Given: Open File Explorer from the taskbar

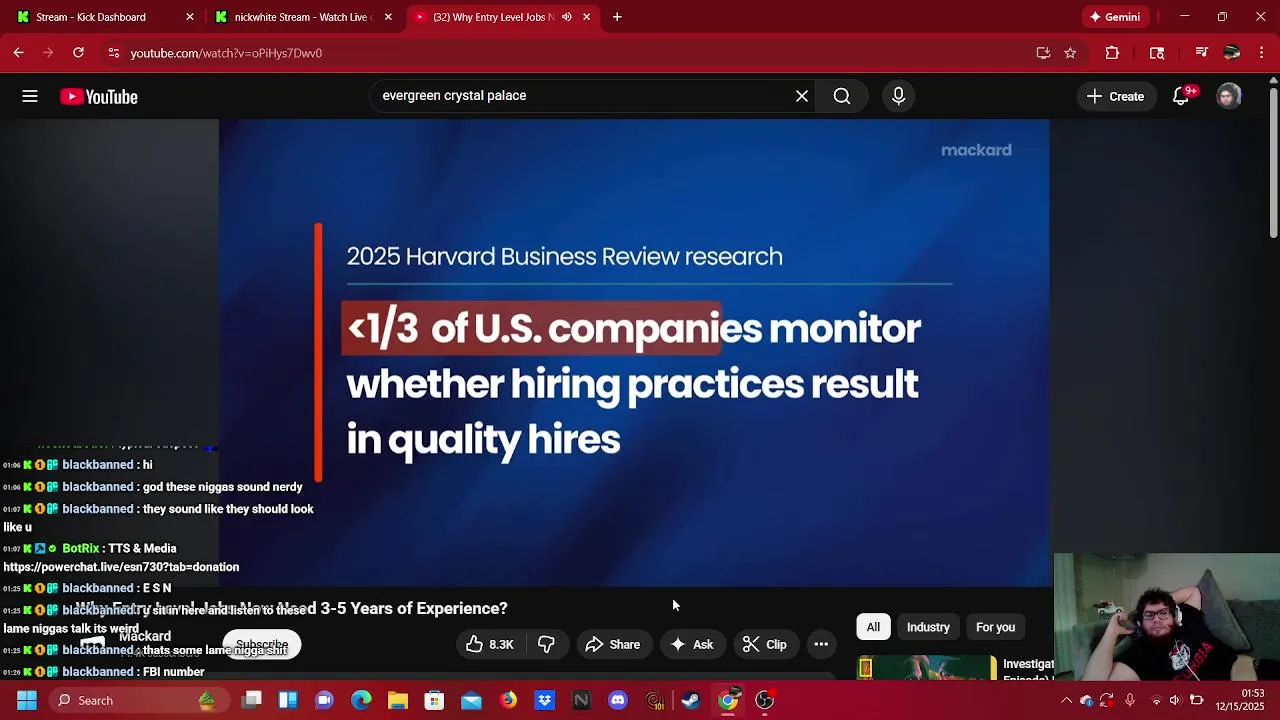Looking at the screenshot, I should pyautogui.click(x=398, y=700).
